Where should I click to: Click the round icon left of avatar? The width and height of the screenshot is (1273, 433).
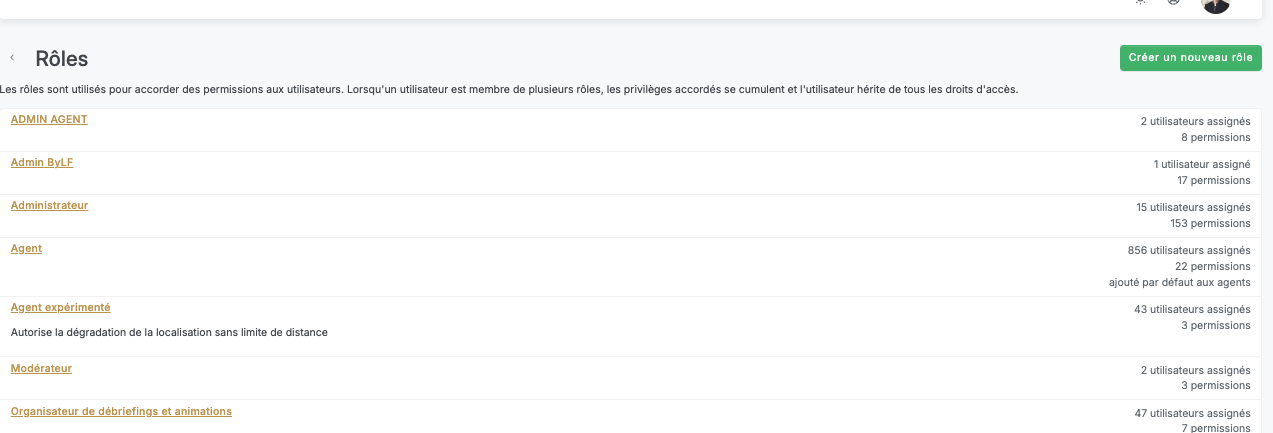(1174, 3)
